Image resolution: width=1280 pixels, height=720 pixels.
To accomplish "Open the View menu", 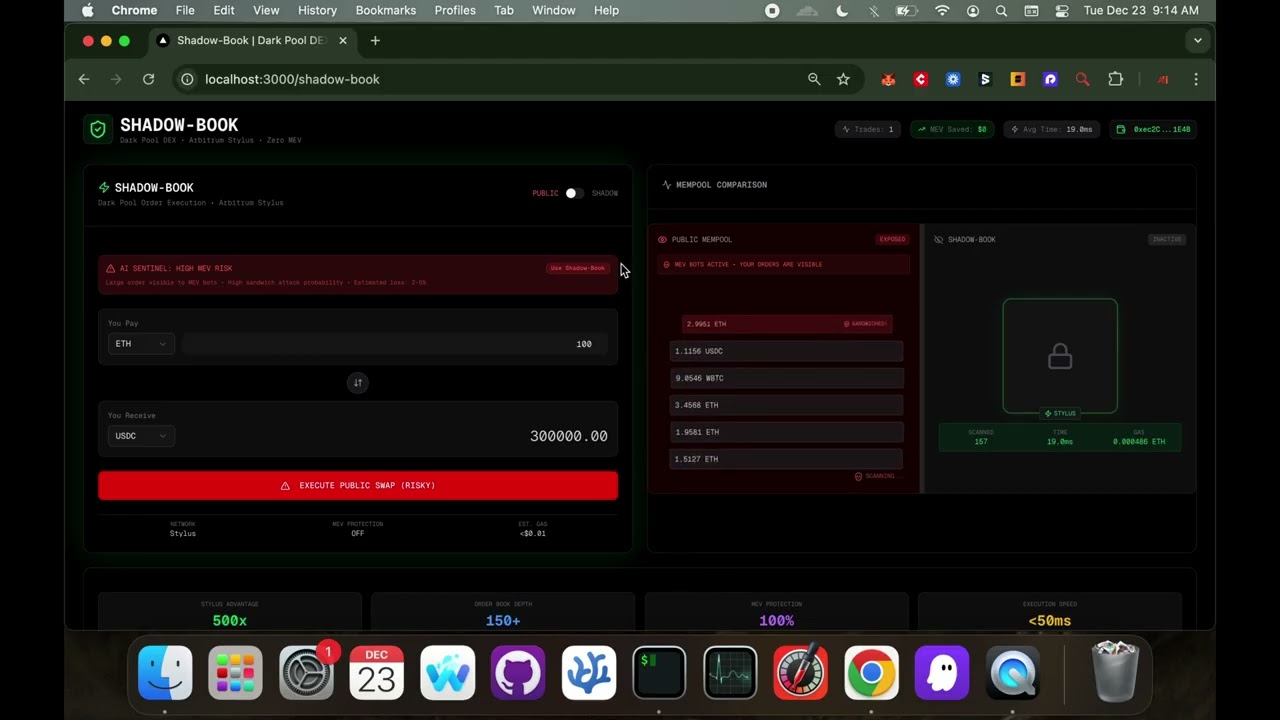I will coord(266,10).
